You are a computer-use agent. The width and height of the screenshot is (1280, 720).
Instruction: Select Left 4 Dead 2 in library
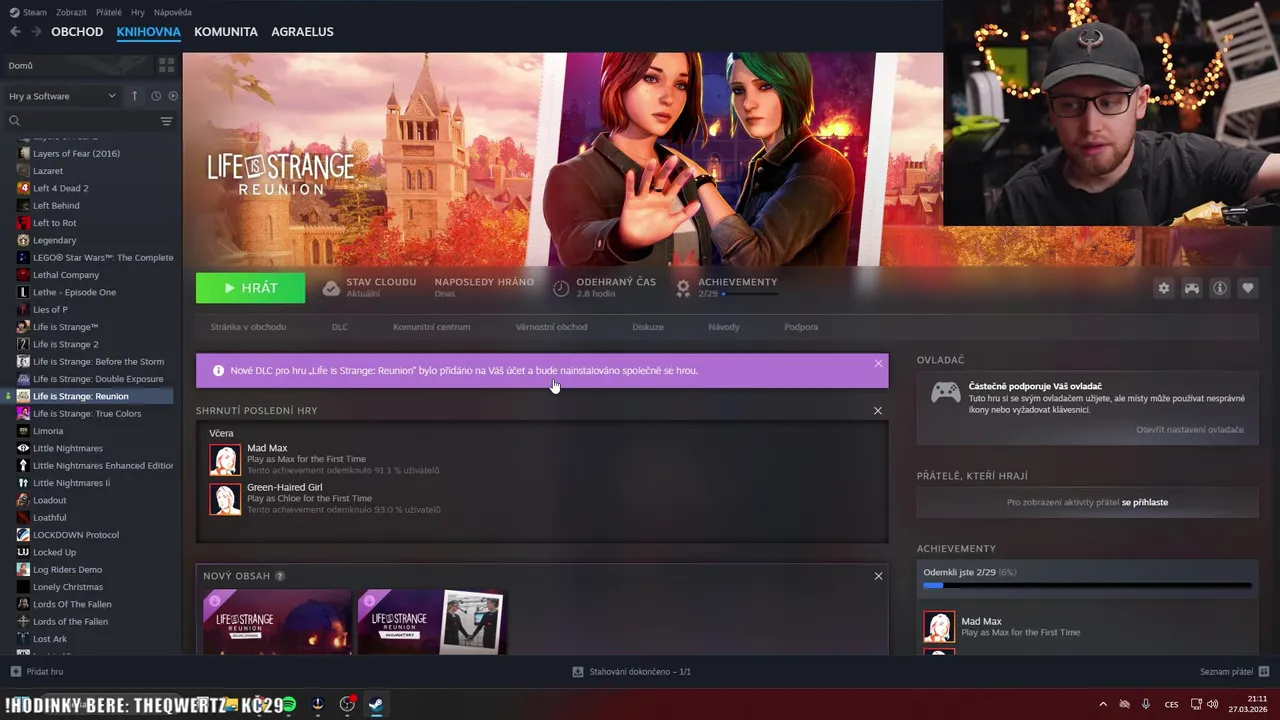[60, 188]
